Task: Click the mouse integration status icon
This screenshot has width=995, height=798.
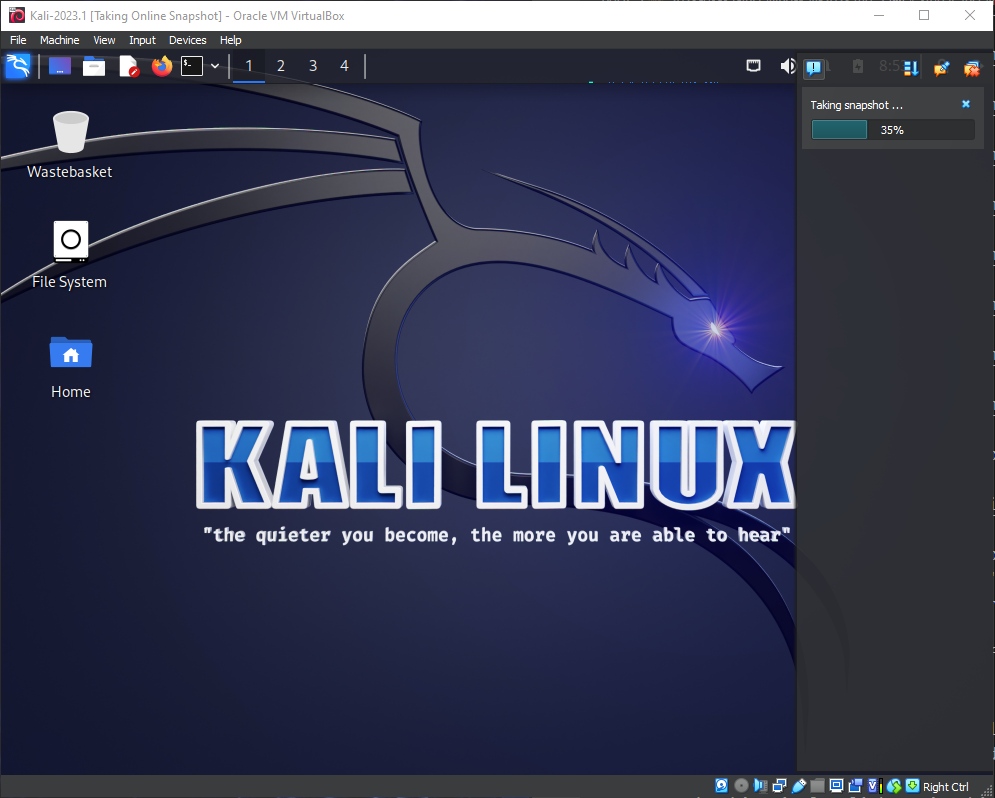Action: 893,786
